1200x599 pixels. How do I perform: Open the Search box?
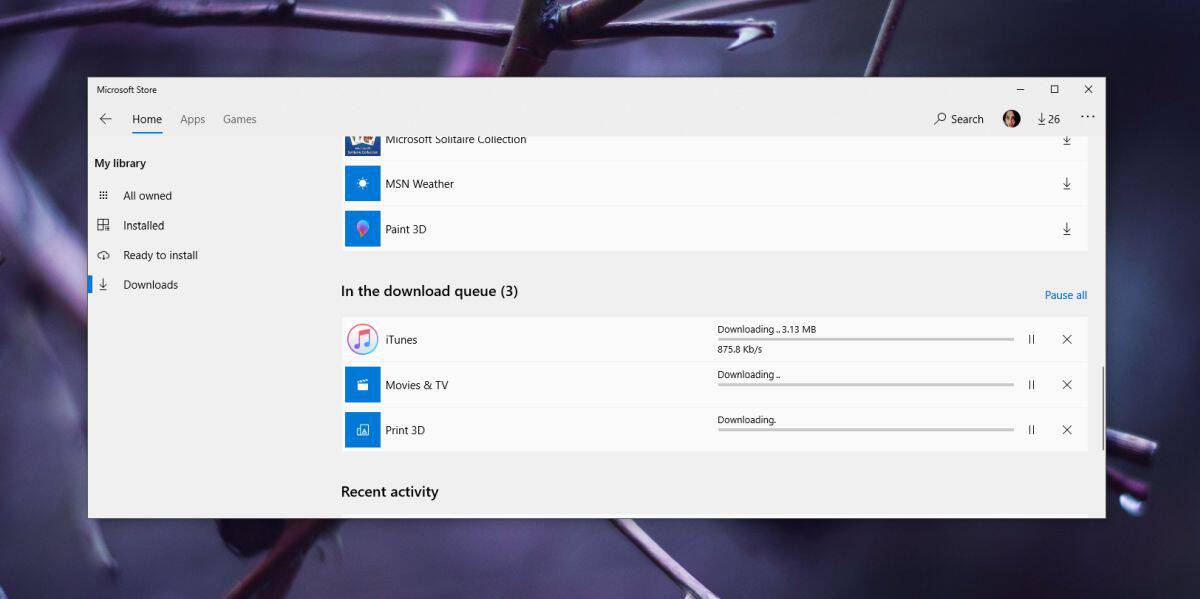point(959,119)
